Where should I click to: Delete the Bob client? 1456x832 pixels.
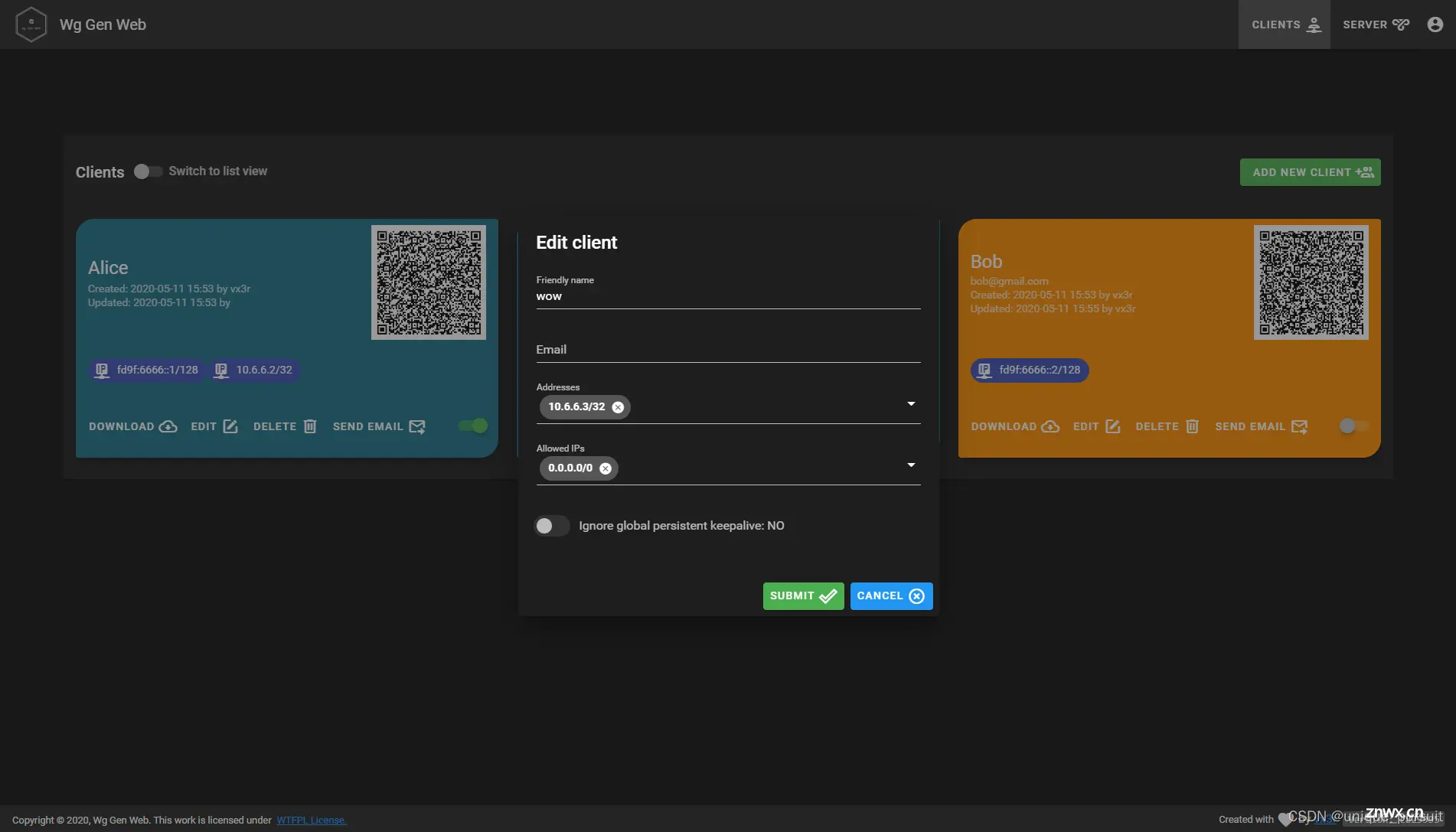[x=1167, y=426]
